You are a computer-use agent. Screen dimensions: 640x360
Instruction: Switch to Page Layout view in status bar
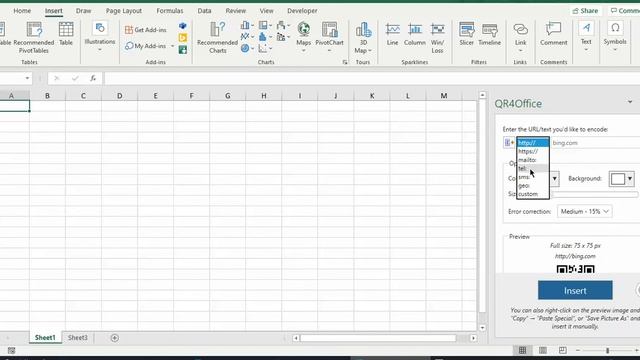(542, 350)
